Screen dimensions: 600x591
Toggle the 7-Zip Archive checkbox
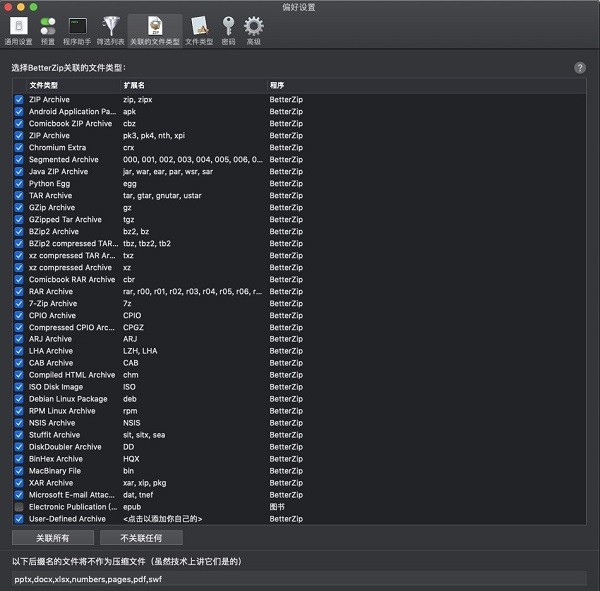(19, 303)
